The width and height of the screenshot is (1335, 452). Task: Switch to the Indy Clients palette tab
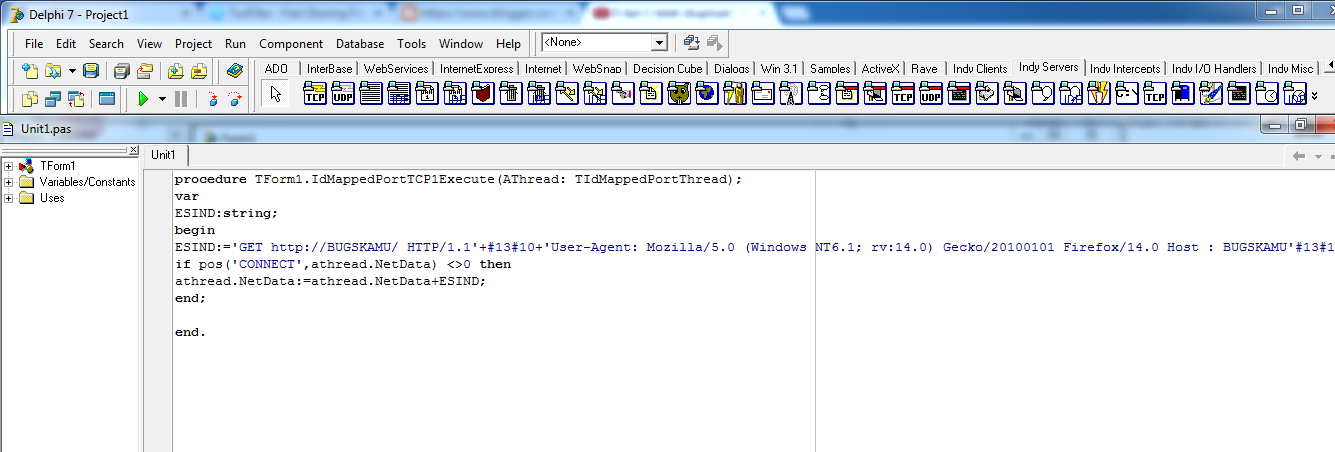pyautogui.click(x=980, y=69)
